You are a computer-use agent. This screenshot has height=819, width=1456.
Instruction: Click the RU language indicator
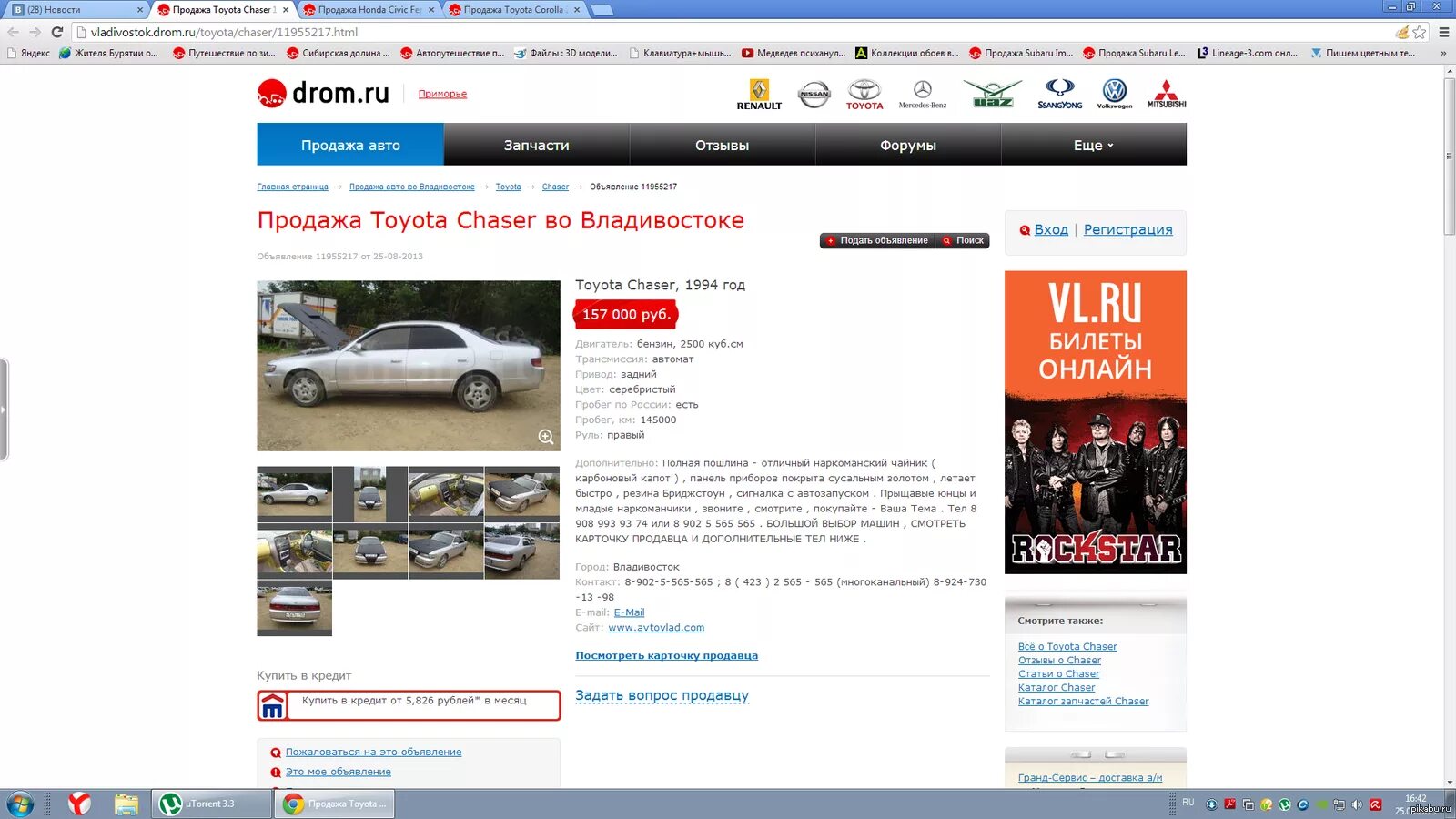pyautogui.click(x=1188, y=803)
